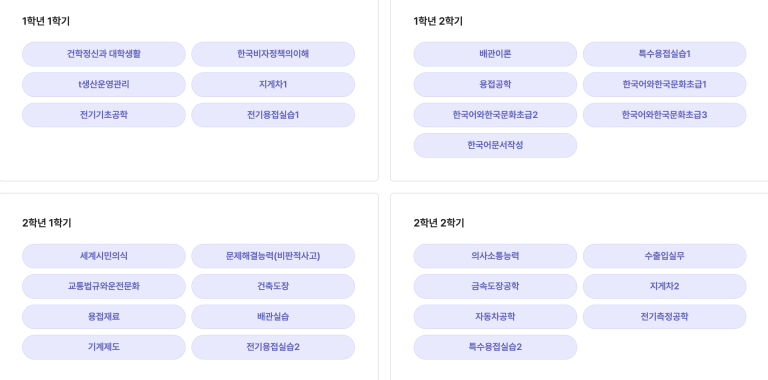Viewport: 768px width, 380px height.
Task: Open the 건축도장 course
Action: click(273, 286)
